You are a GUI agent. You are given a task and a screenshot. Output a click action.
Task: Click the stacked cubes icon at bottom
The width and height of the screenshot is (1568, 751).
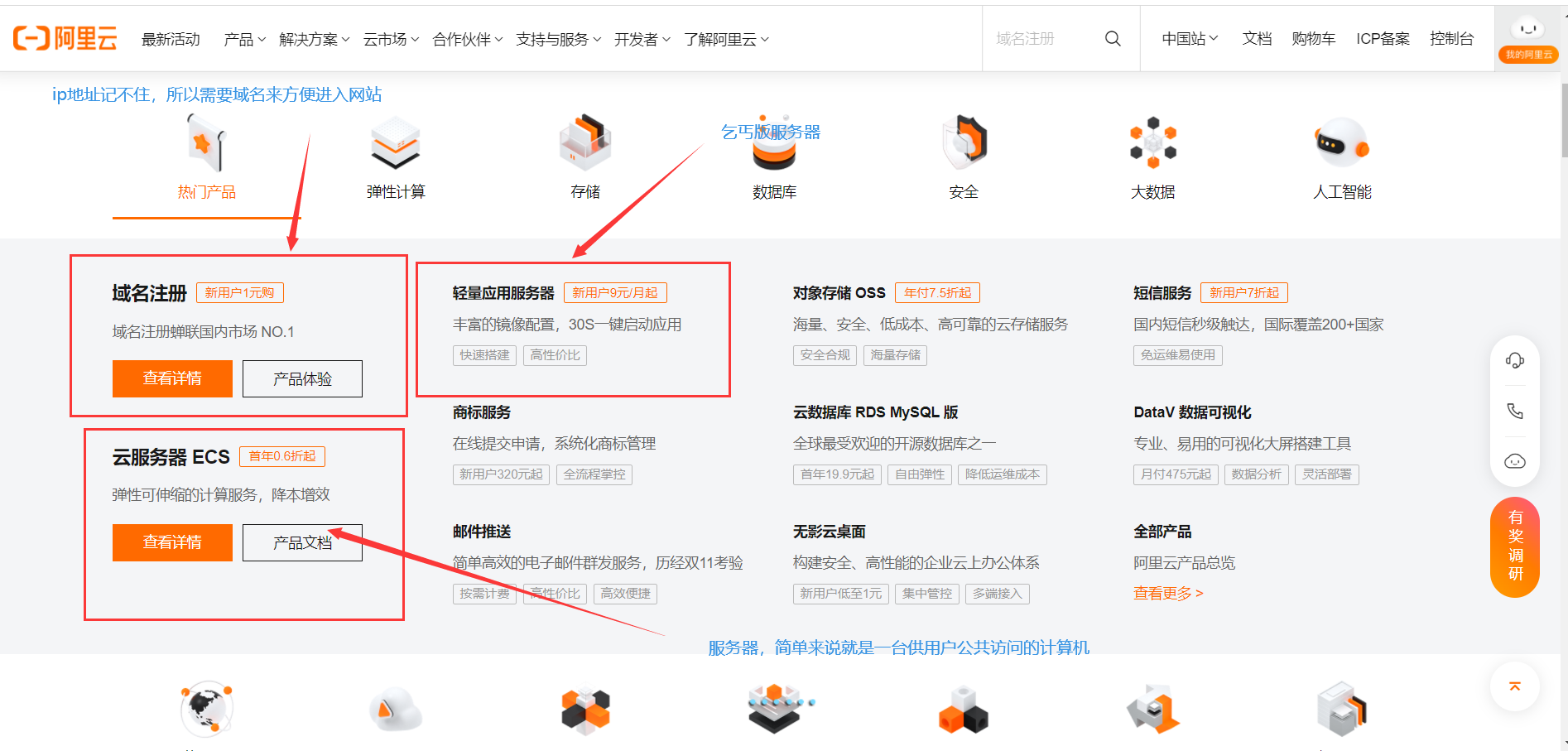click(964, 710)
